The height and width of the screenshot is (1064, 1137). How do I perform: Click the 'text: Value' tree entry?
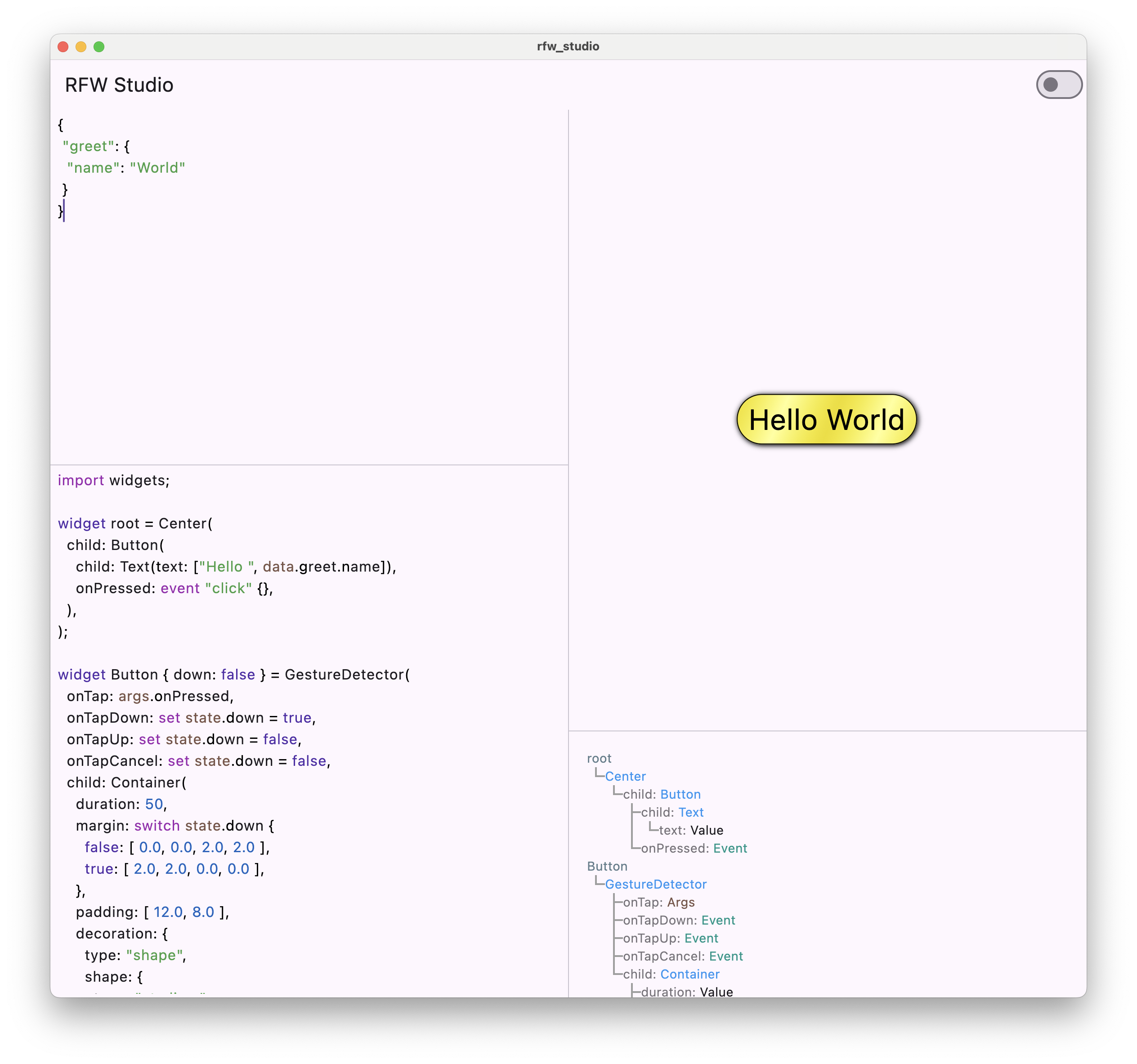coord(690,830)
